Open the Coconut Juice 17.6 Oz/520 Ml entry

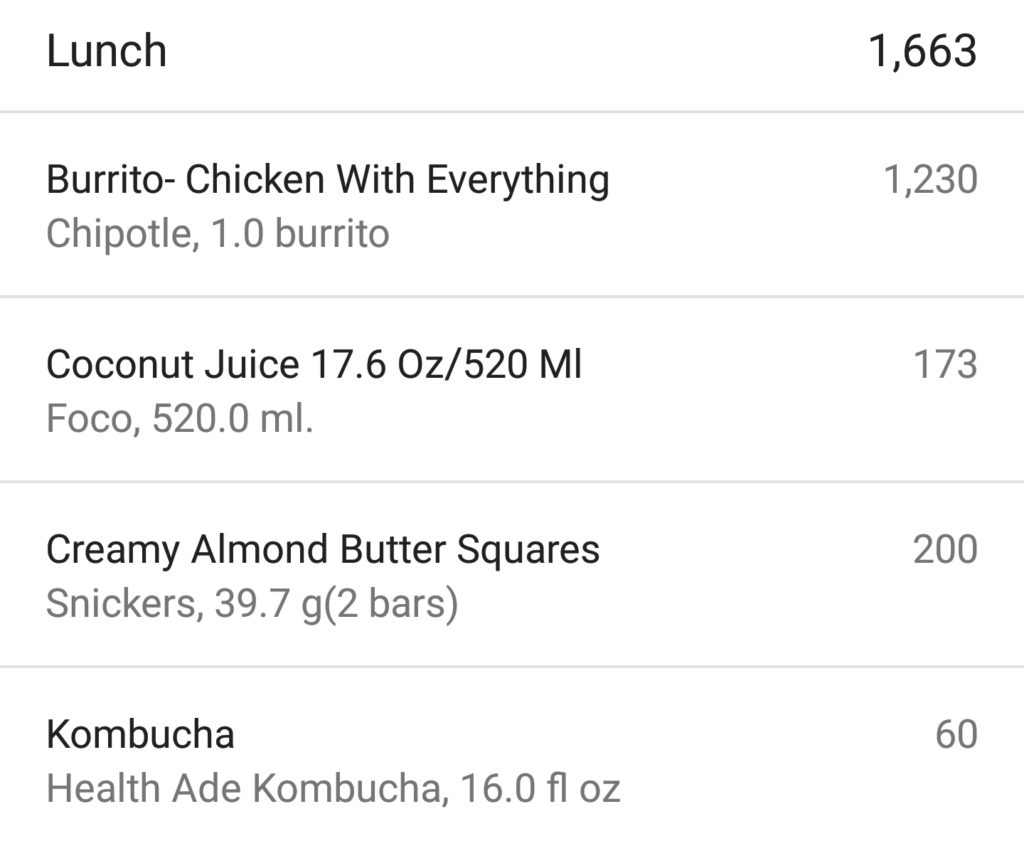click(x=313, y=365)
